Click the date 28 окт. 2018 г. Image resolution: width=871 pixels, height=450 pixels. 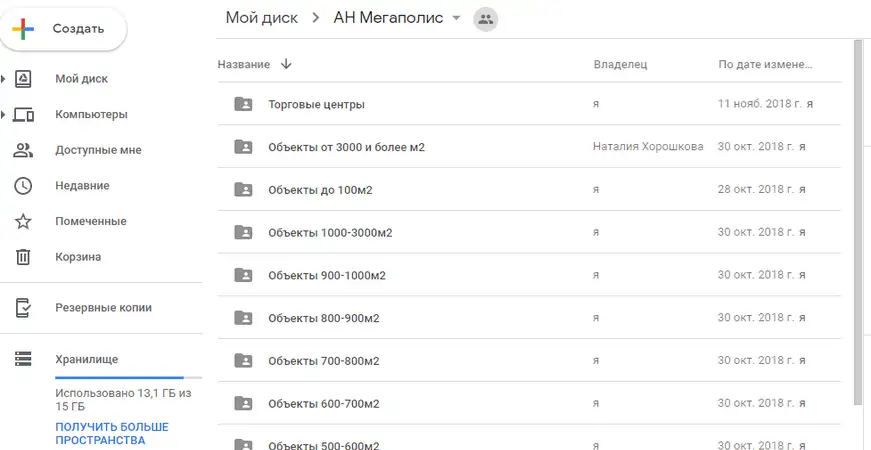pyautogui.click(x=756, y=189)
